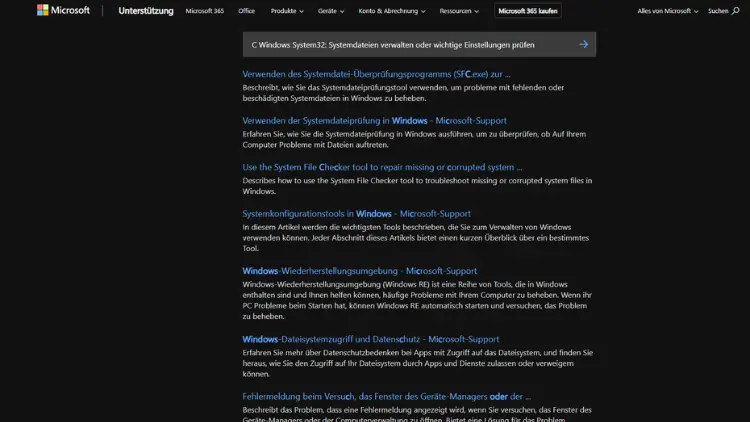Click description 'Windows-Wiederherstellungsumgebung (Windows RE) ist eine Reihe'

click(x=417, y=300)
